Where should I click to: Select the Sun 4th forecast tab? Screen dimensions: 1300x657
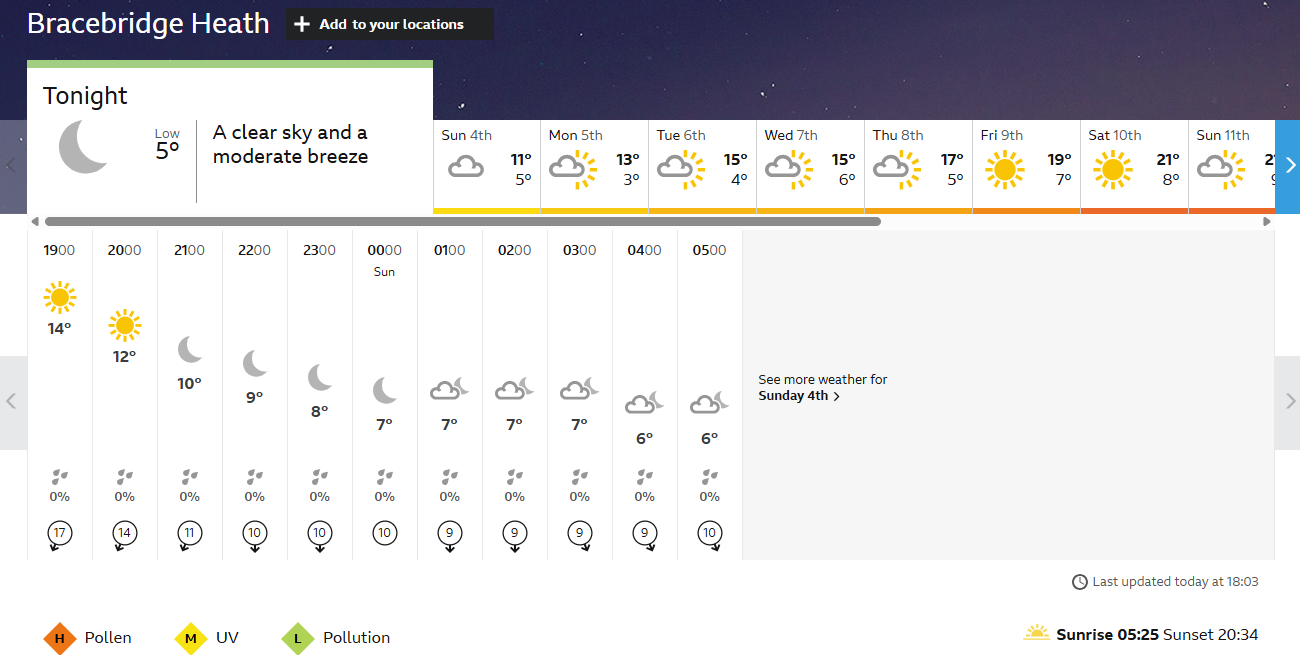point(487,167)
